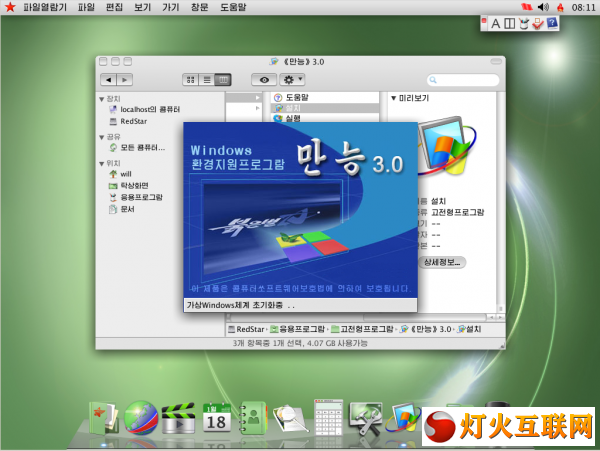This screenshot has height=451, width=600.
Task: Collapse the 미리보기 preview section
Action: (393, 98)
